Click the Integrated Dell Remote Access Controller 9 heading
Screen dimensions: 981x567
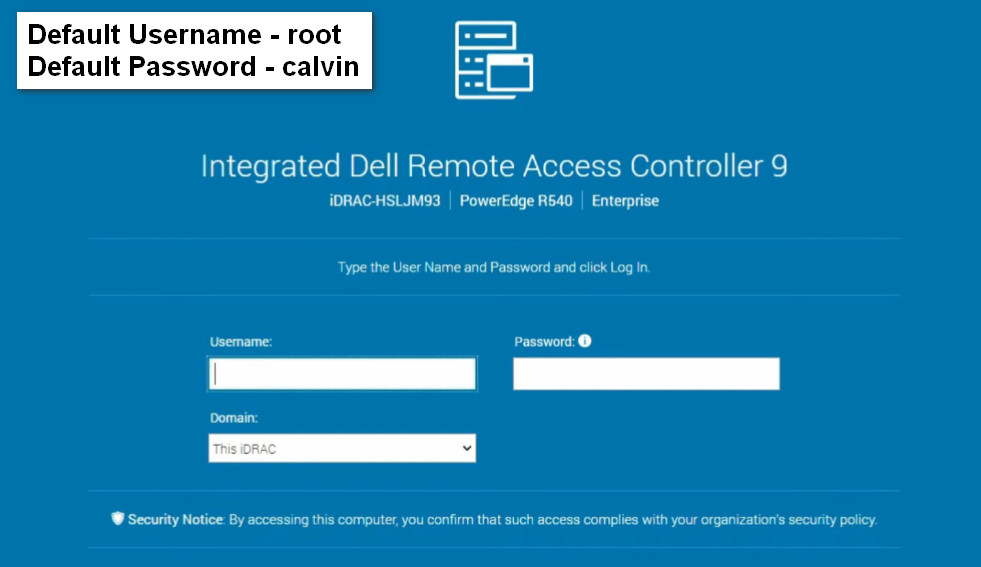coord(494,166)
